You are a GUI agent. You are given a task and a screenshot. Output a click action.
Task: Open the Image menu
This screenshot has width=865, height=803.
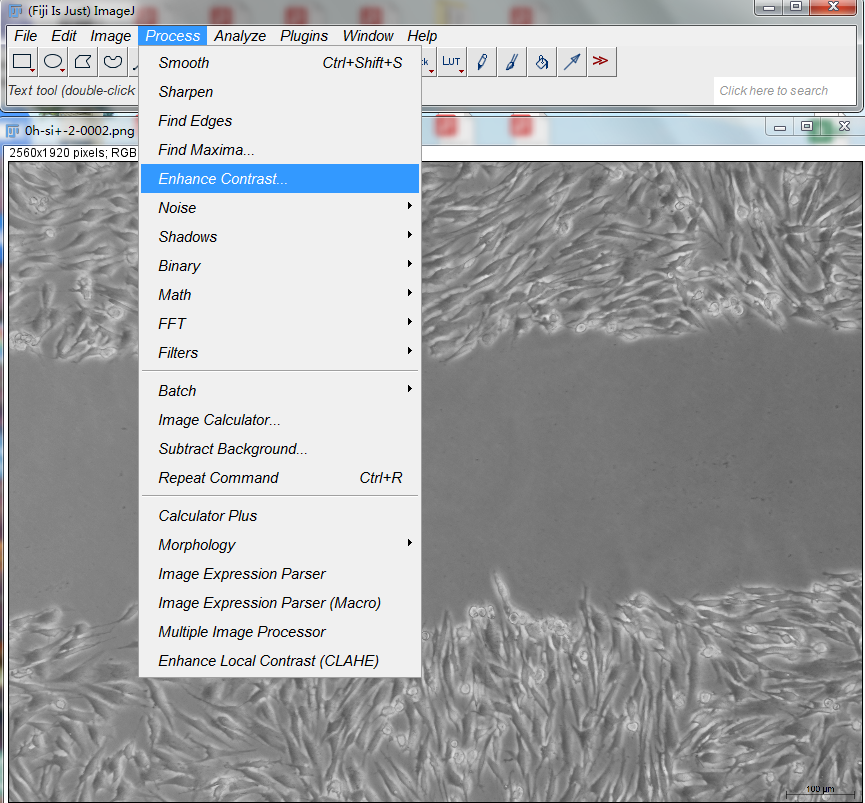[110, 36]
